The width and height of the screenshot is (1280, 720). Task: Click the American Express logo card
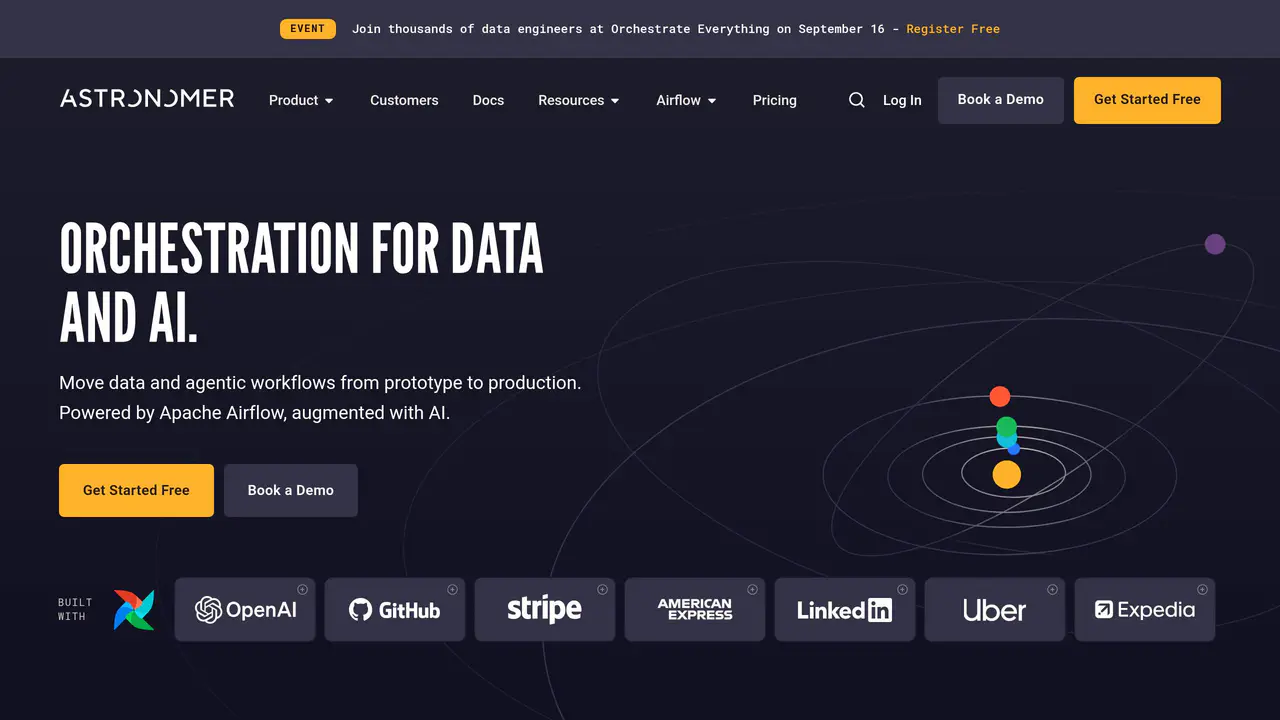(695, 609)
